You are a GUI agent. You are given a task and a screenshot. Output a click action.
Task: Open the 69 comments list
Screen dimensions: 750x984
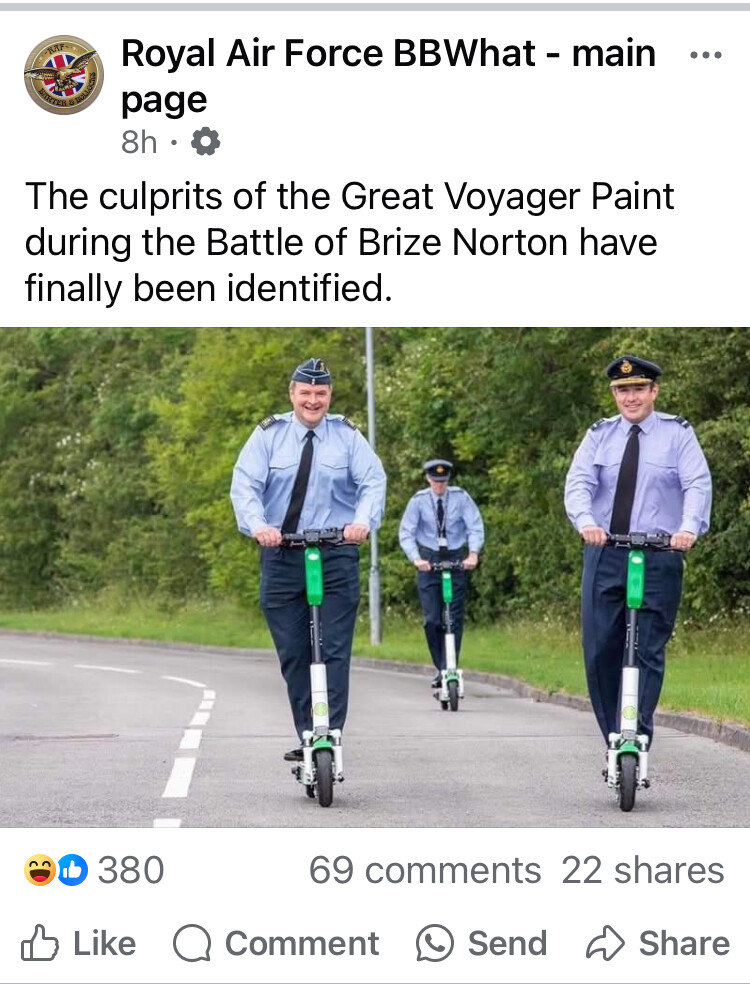pyautogui.click(x=425, y=870)
